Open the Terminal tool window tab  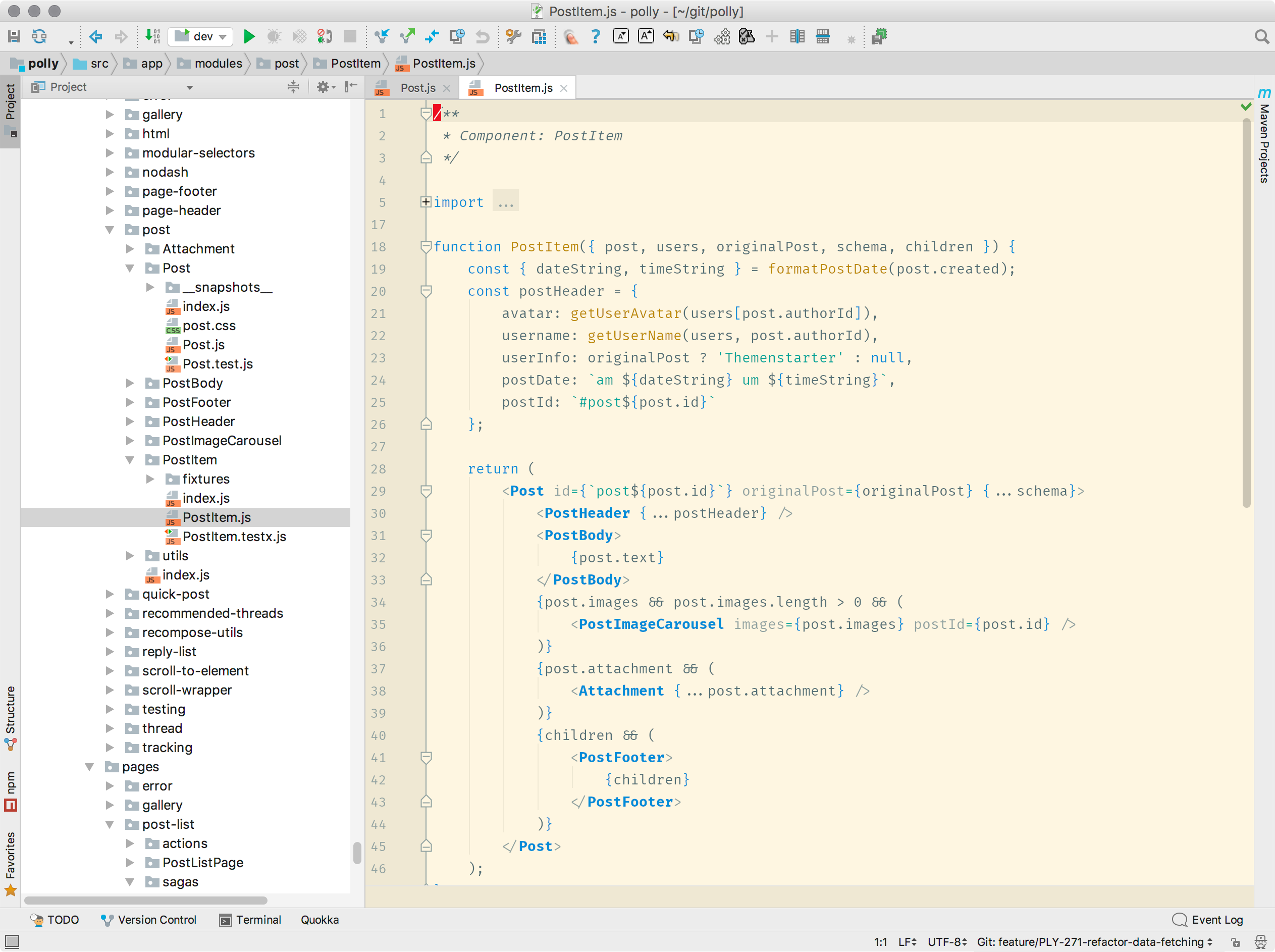(x=251, y=920)
